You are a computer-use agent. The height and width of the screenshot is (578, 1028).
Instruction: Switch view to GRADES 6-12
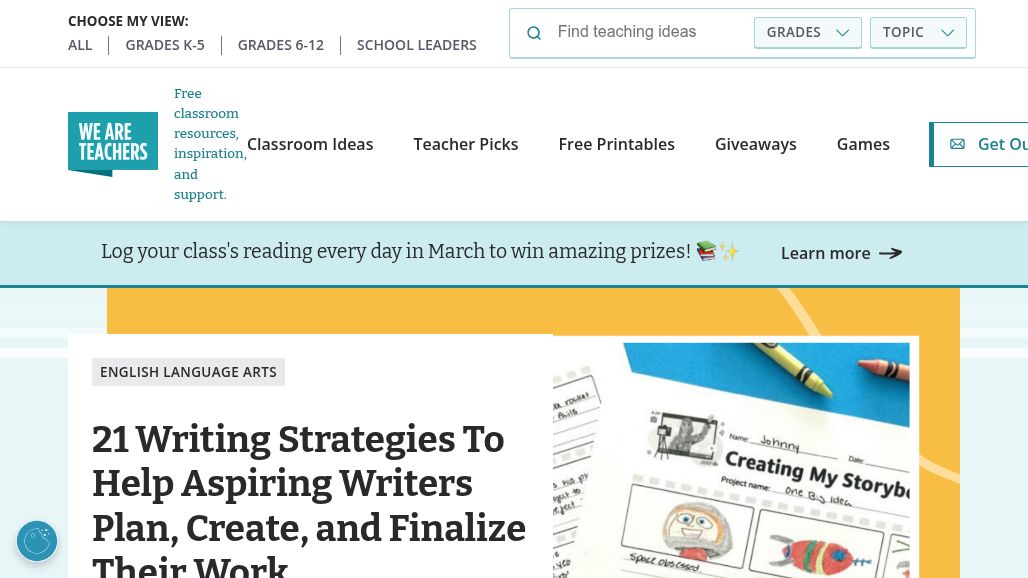[x=281, y=45]
